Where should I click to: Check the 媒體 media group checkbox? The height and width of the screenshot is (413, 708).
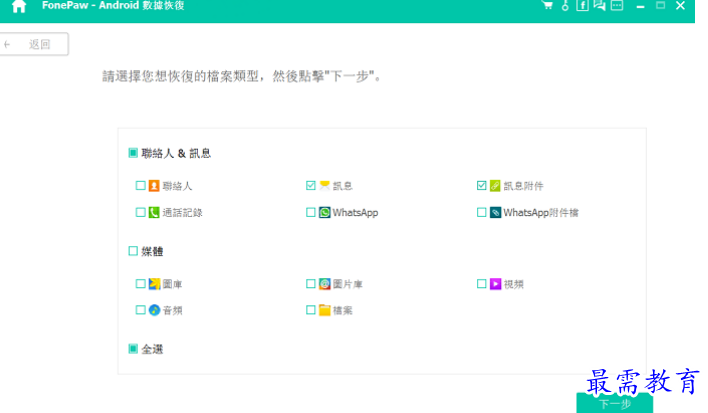click(x=133, y=251)
